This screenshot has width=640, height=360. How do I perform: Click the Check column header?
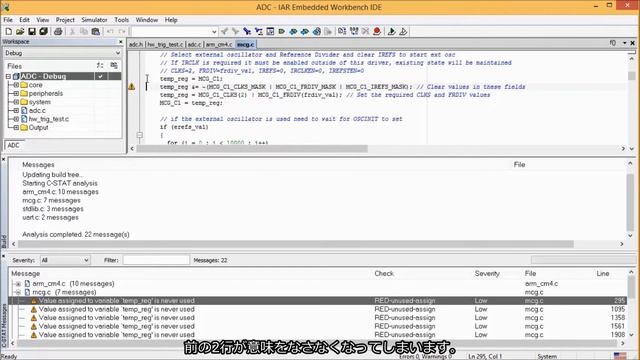click(x=384, y=273)
